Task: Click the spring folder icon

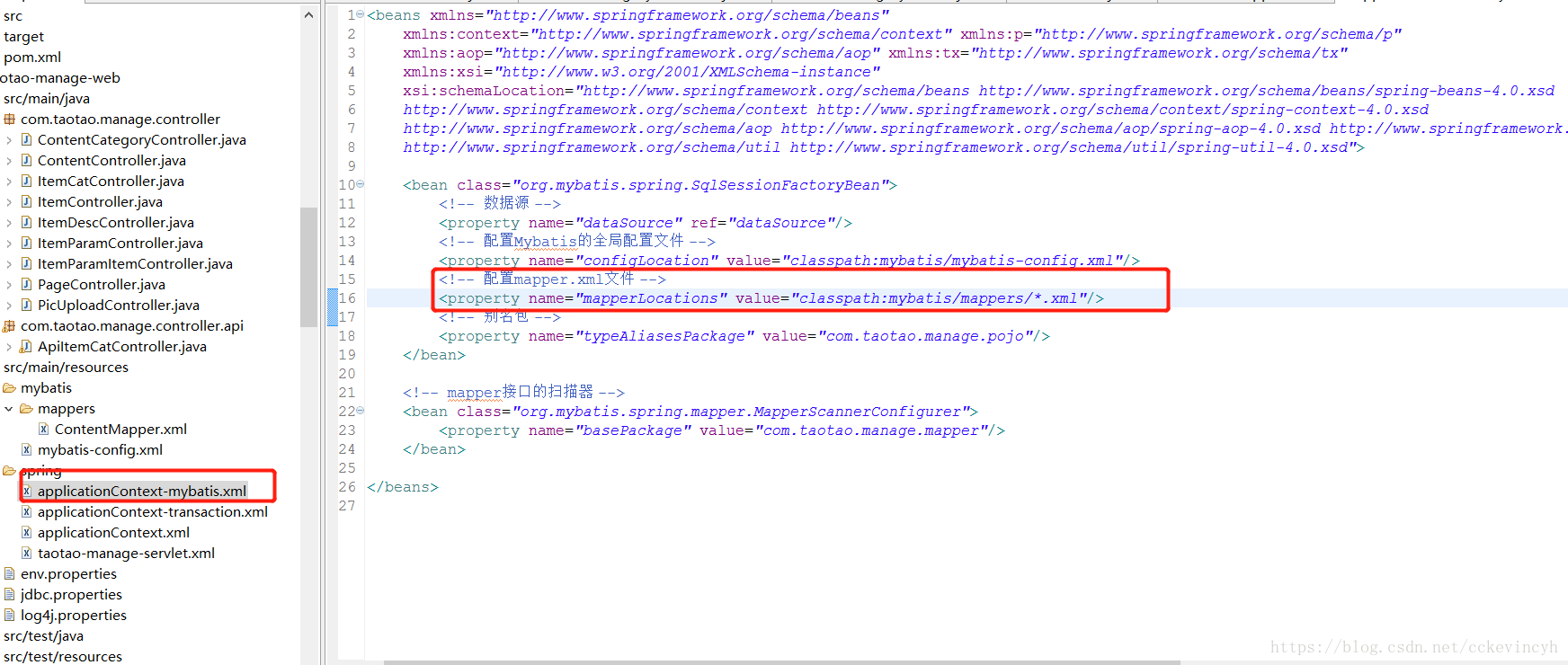Action: 10,470
